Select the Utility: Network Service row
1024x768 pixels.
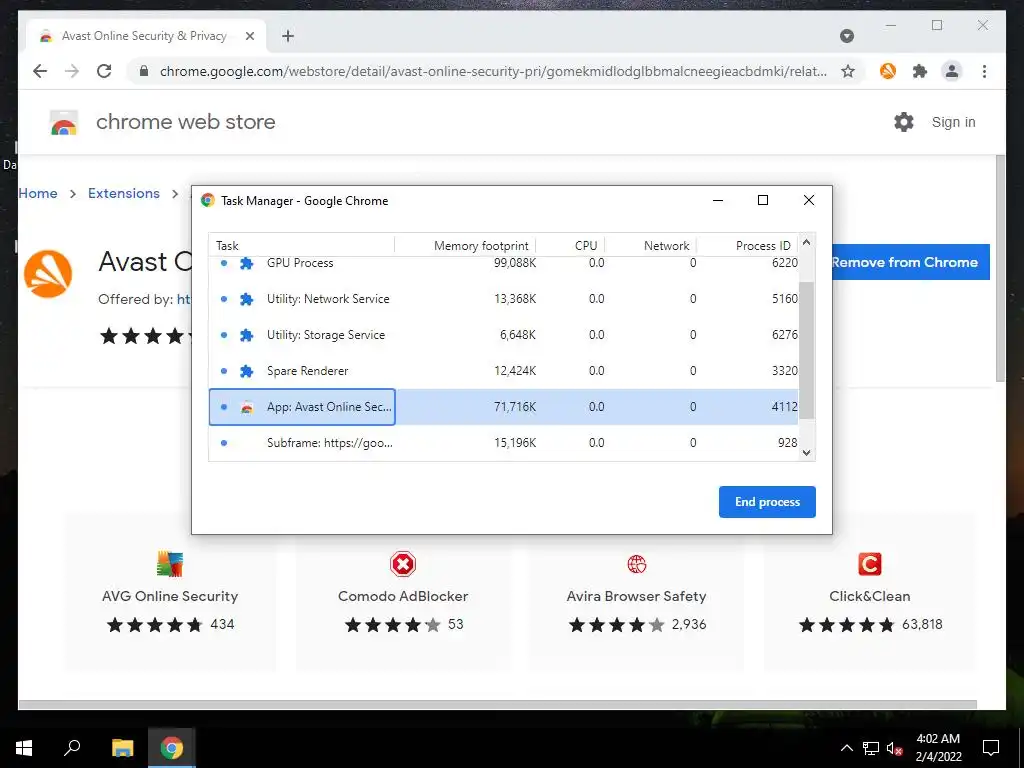(x=504, y=298)
